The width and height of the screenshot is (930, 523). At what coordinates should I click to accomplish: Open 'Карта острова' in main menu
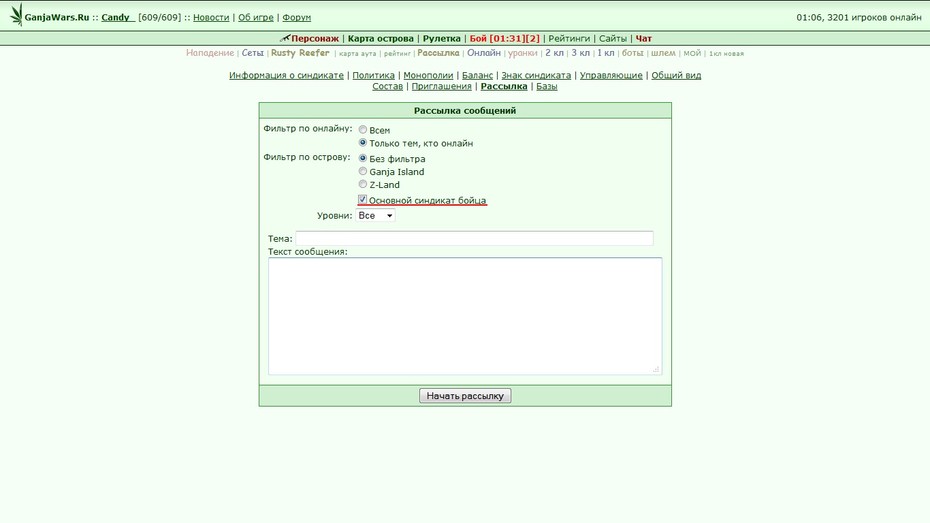381,39
